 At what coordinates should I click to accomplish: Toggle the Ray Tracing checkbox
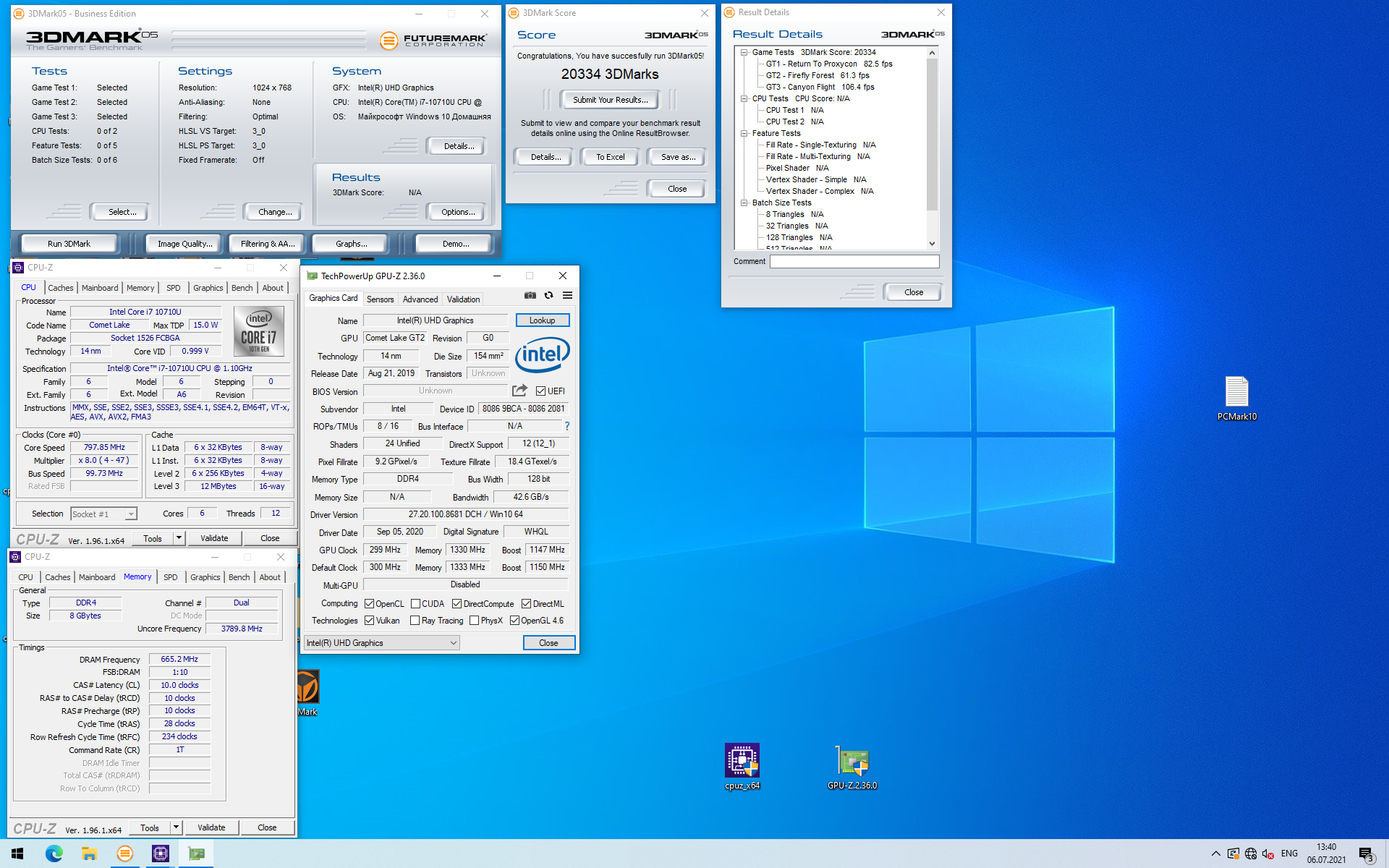(415, 620)
